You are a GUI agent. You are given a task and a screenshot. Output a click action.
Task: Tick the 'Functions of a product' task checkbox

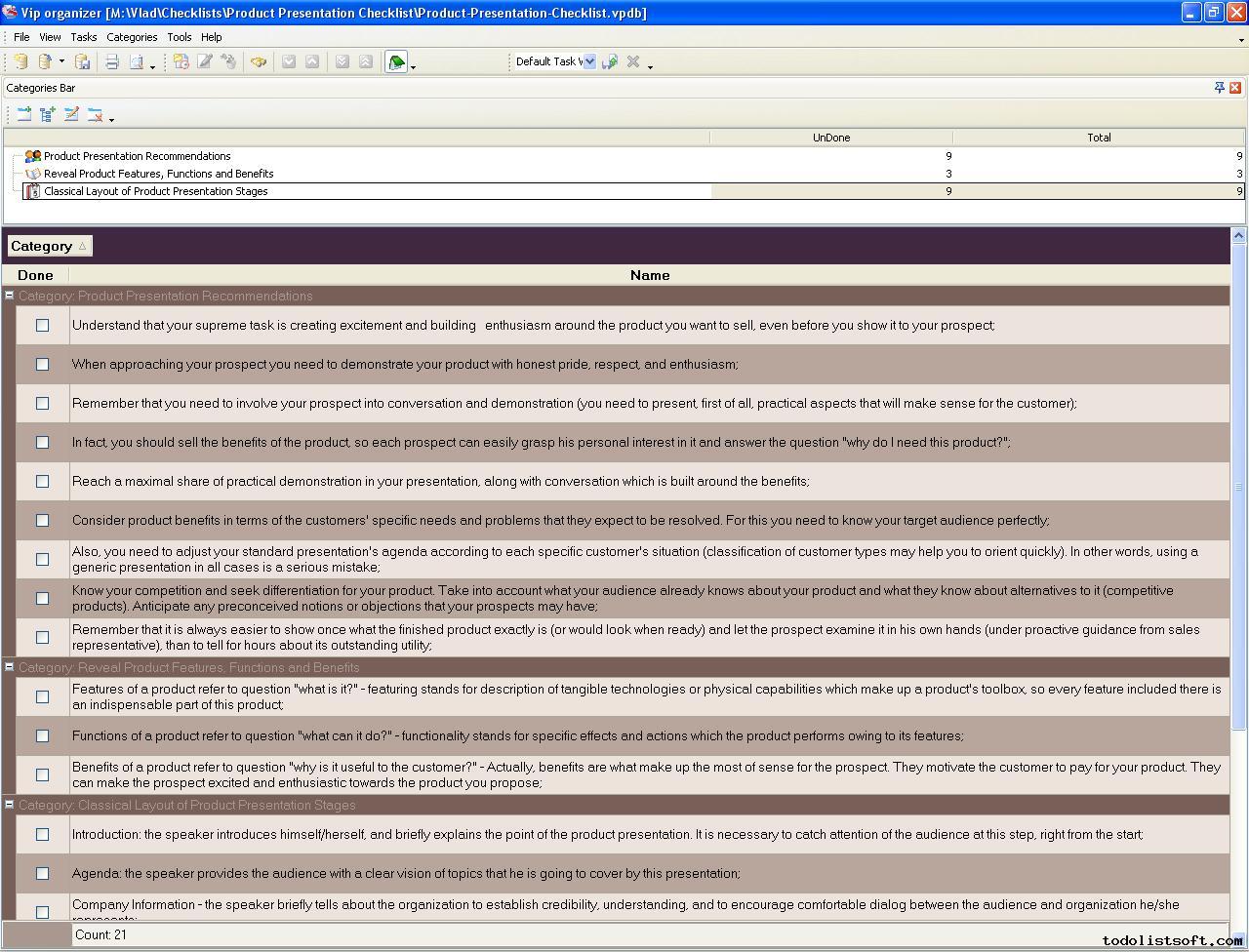pyautogui.click(x=42, y=735)
